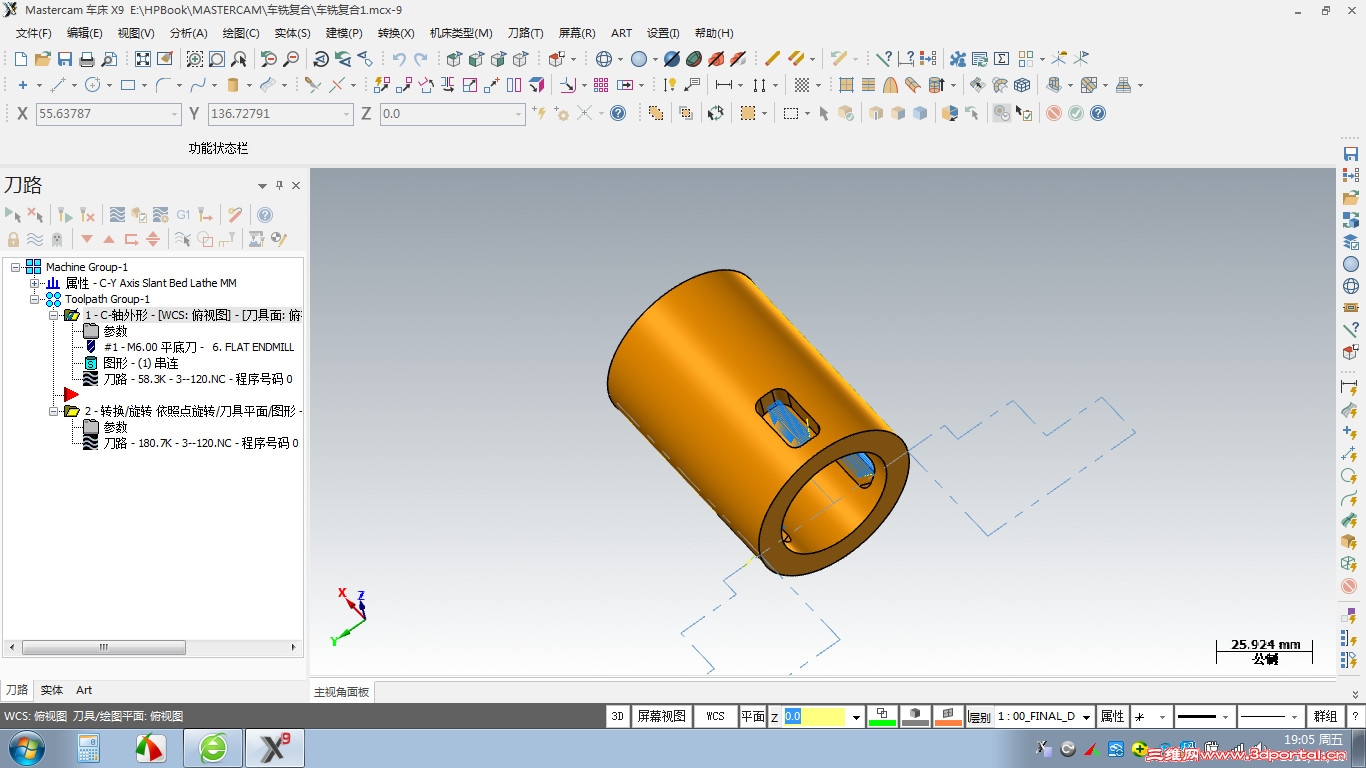
Task: Click the Print icon in the toolbar
Action: pos(87,59)
